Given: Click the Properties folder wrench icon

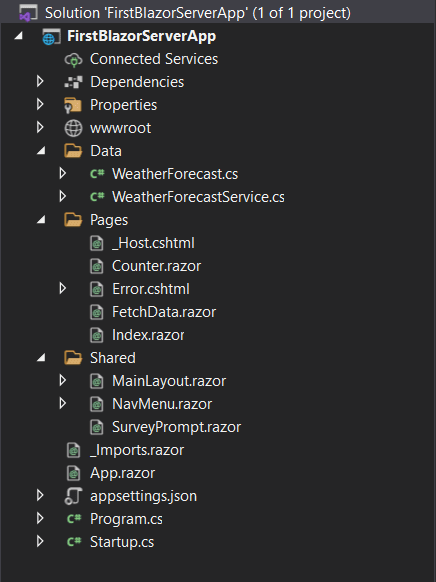Looking at the screenshot, I should pyautogui.click(x=73, y=105).
